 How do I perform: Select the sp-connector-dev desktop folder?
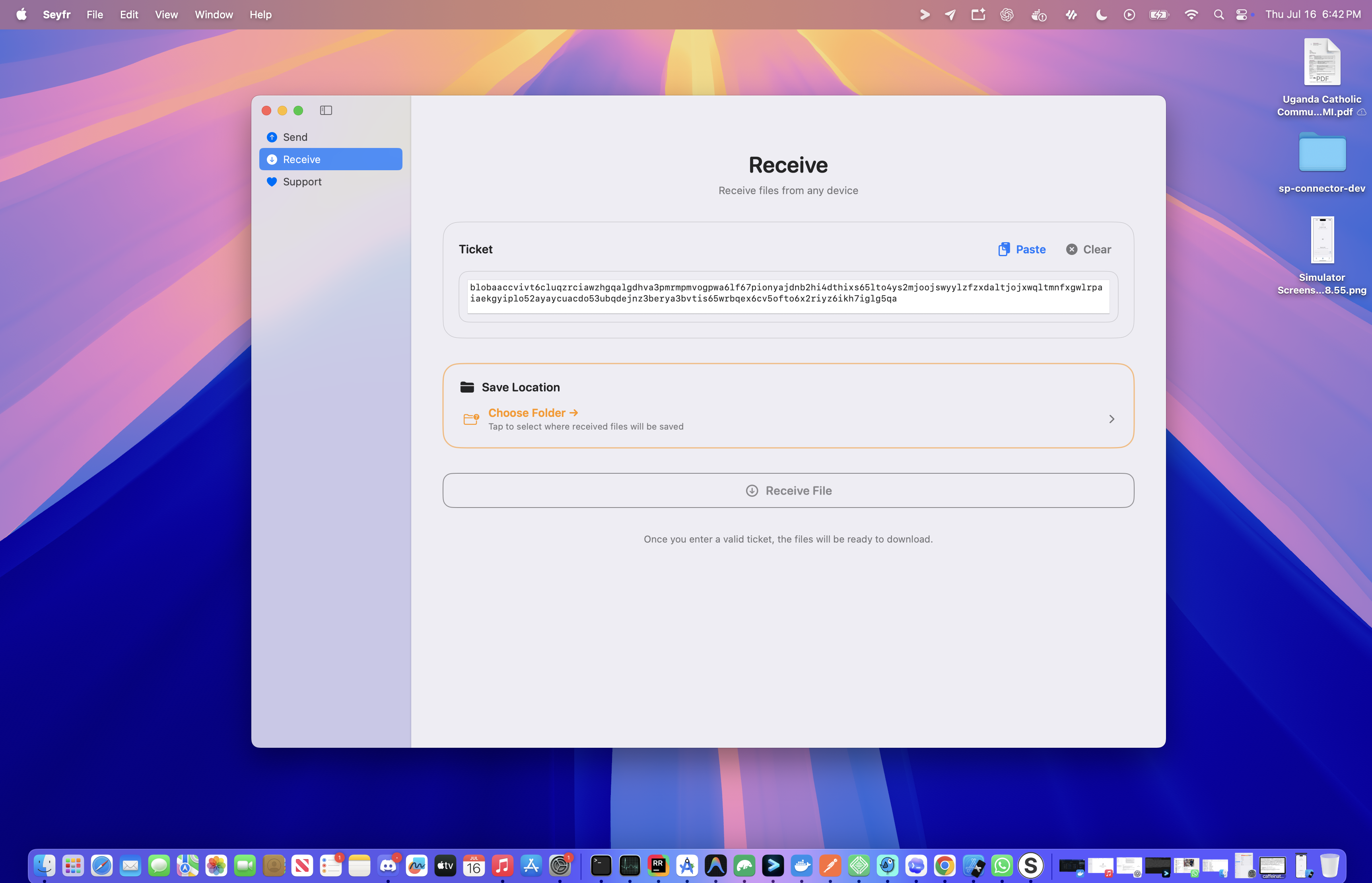pyautogui.click(x=1321, y=162)
